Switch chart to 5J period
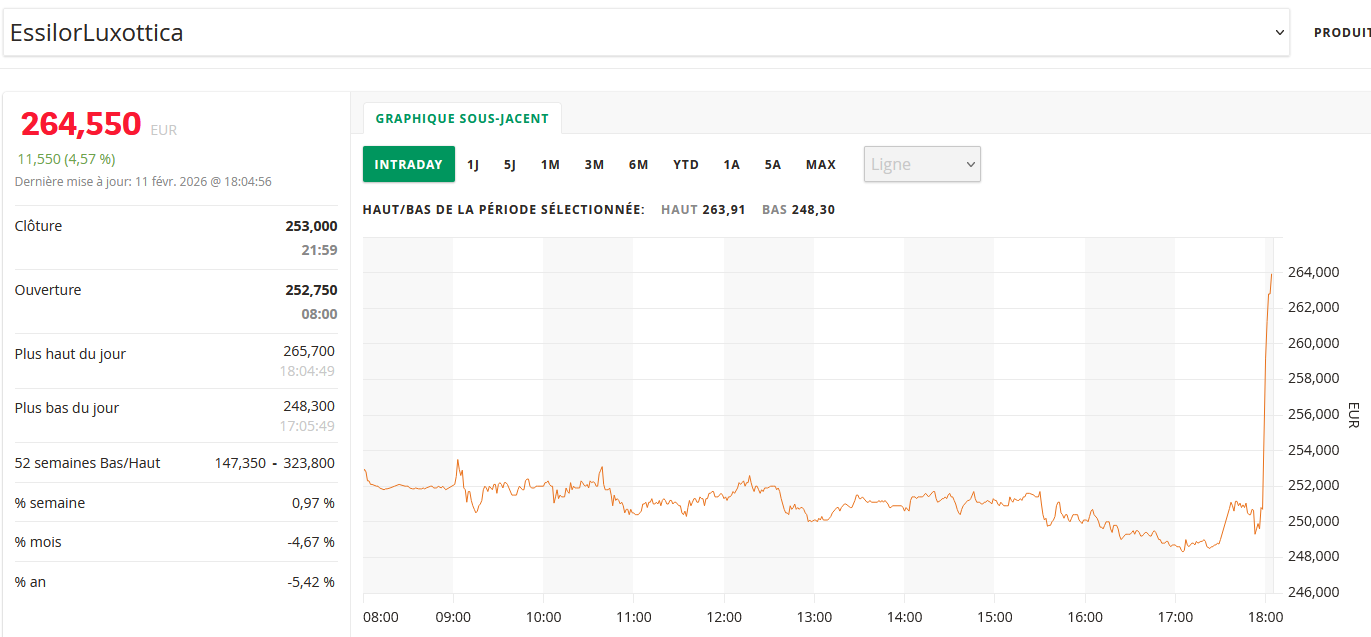The width and height of the screenshot is (1371, 637). 510,165
